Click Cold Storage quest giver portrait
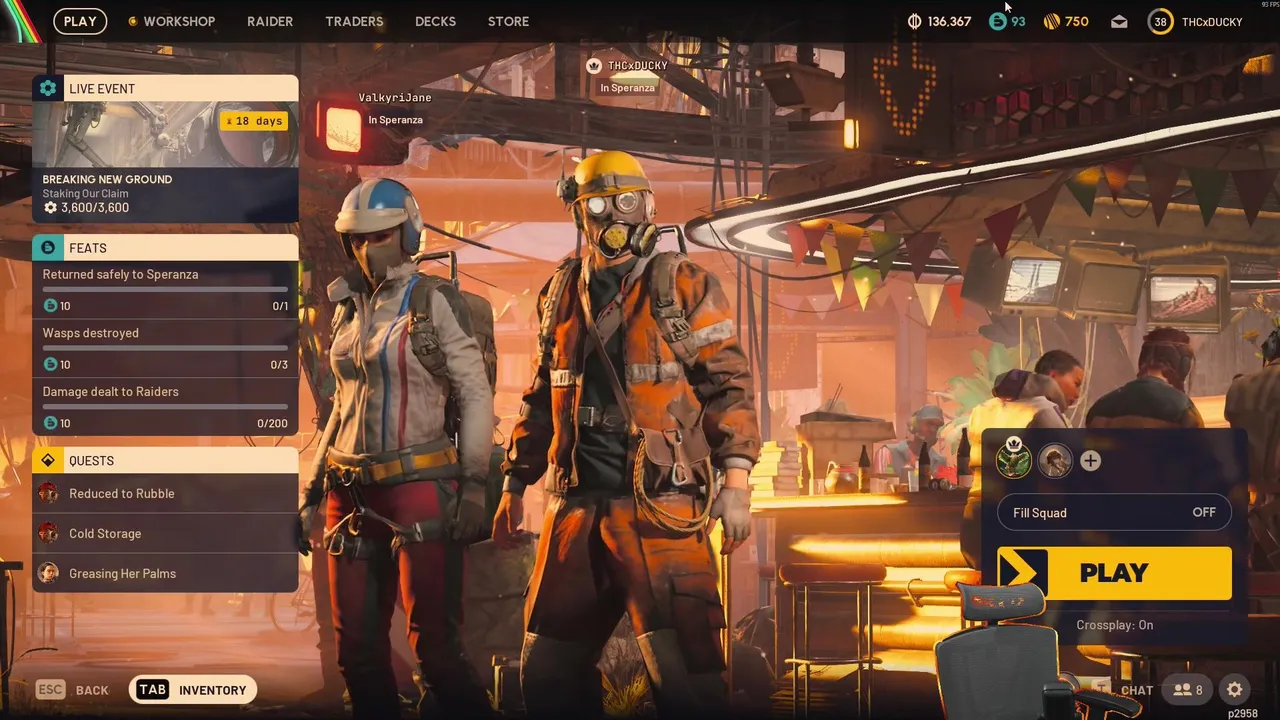Screen dimensions: 1280x720 click(48, 533)
